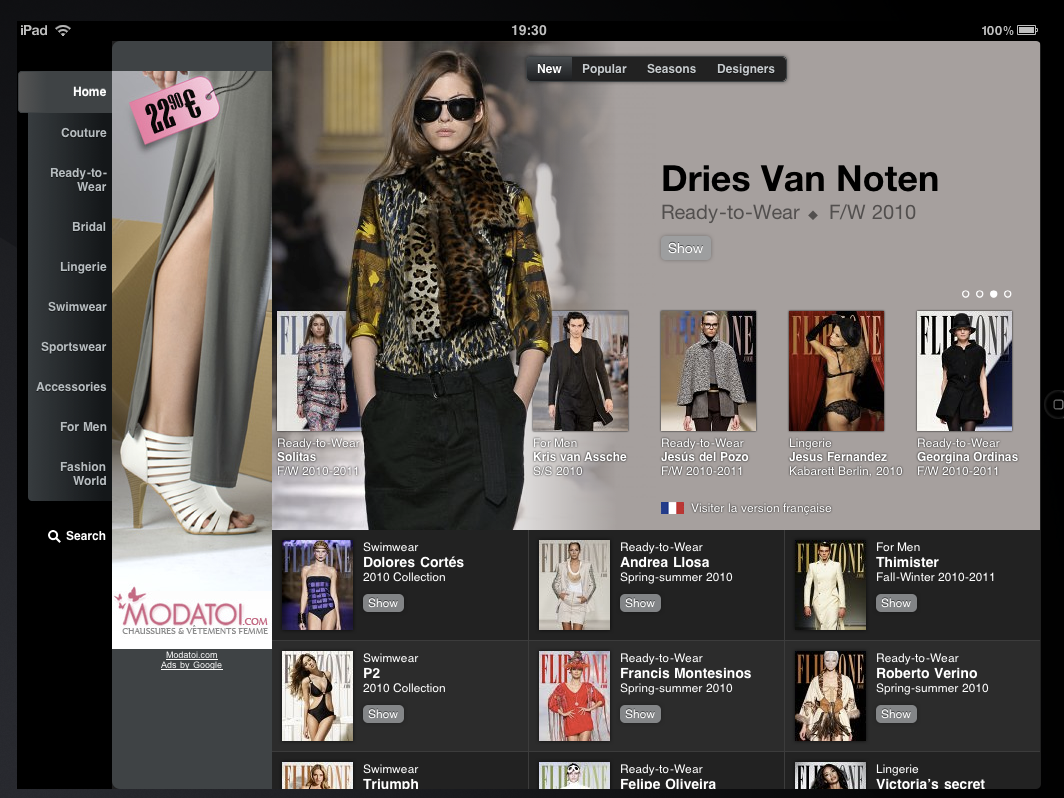Open the For Men category
The image size is (1064, 798).
(82, 426)
